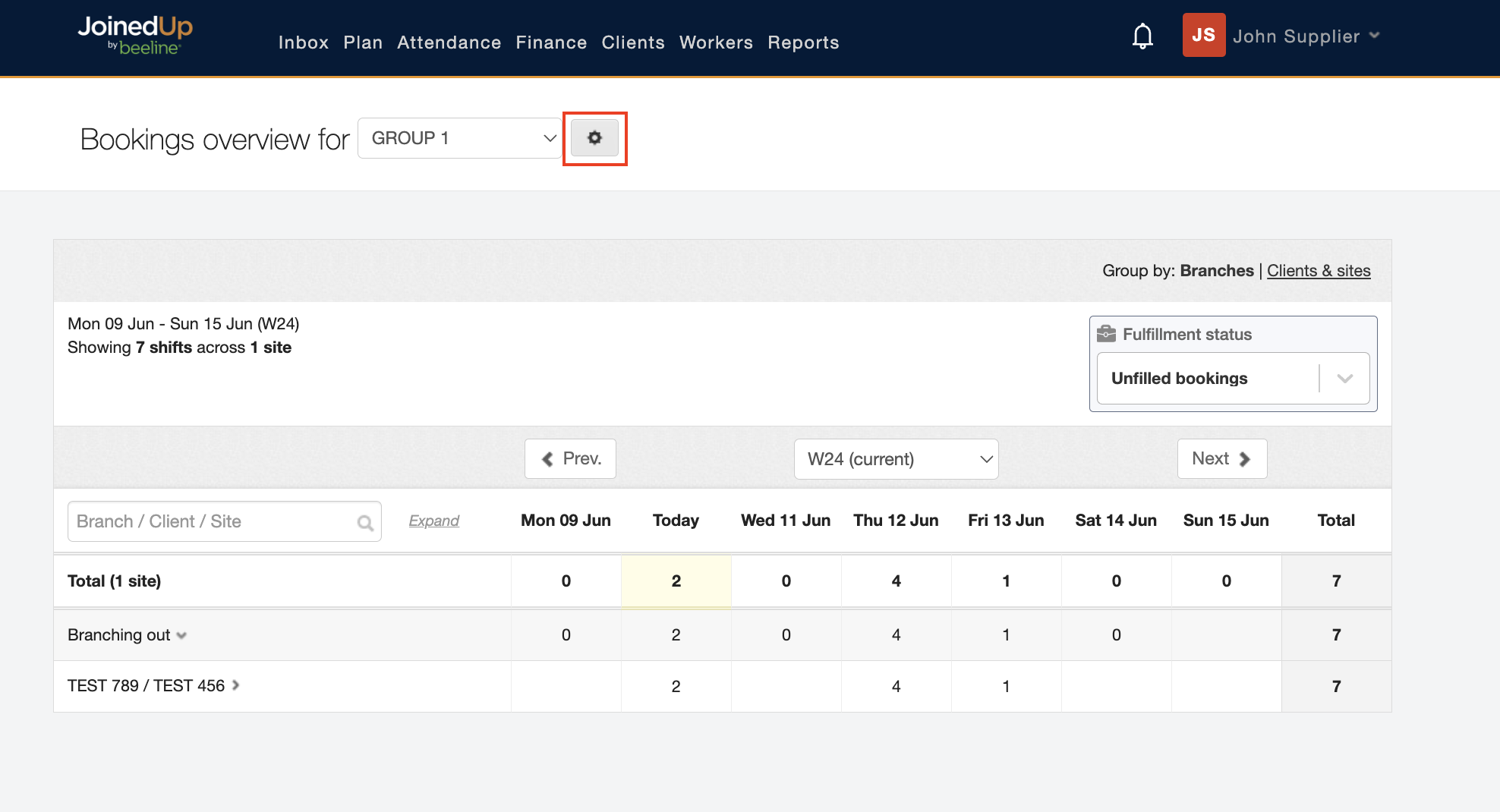Click the JoinedUp by Beeline logo
The height and width of the screenshot is (812, 1500).
click(x=135, y=36)
